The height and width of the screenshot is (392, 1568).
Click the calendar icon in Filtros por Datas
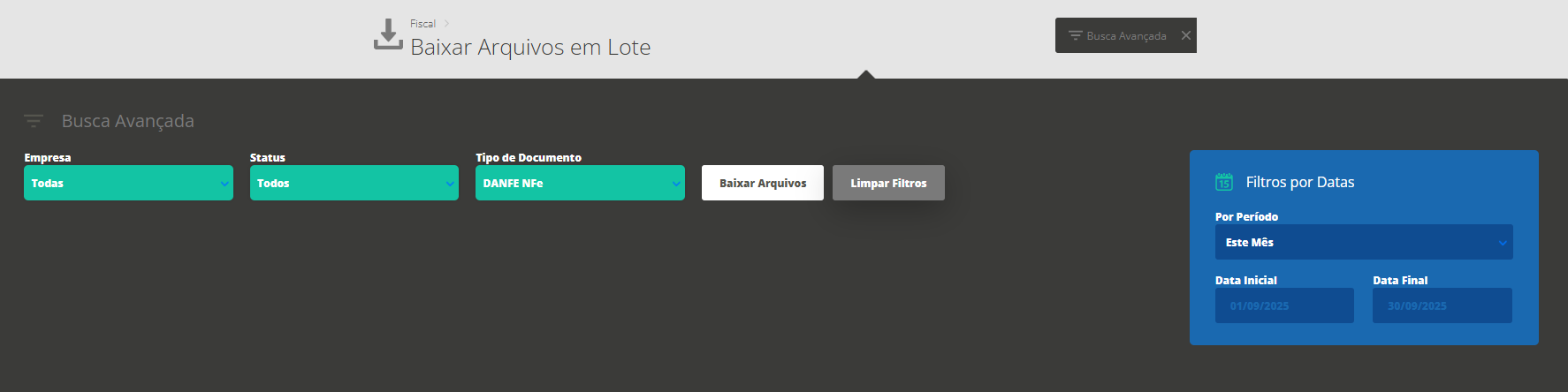click(1224, 182)
